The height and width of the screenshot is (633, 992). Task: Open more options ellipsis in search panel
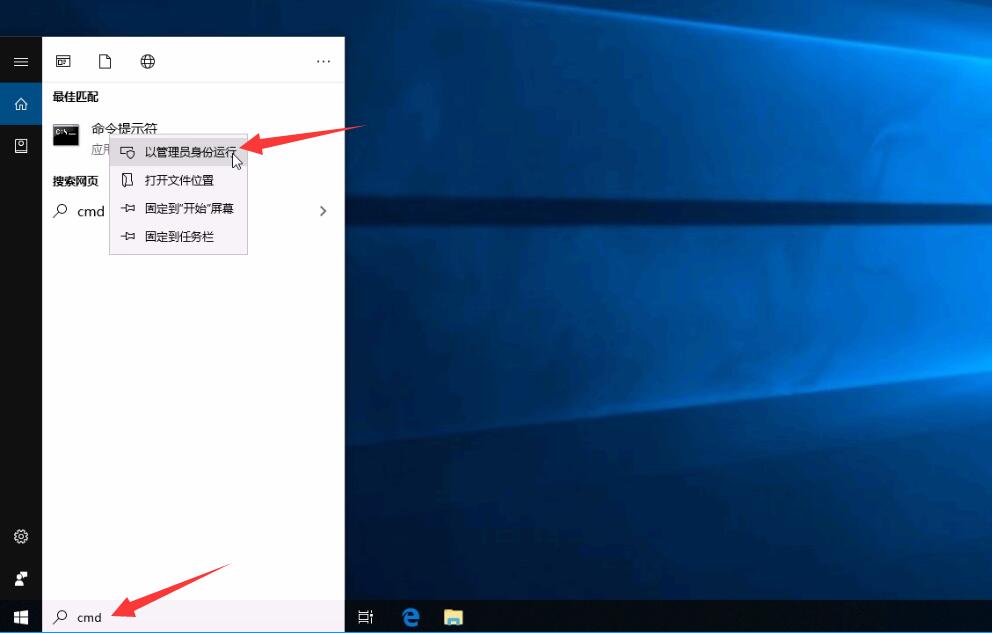[x=323, y=61]
